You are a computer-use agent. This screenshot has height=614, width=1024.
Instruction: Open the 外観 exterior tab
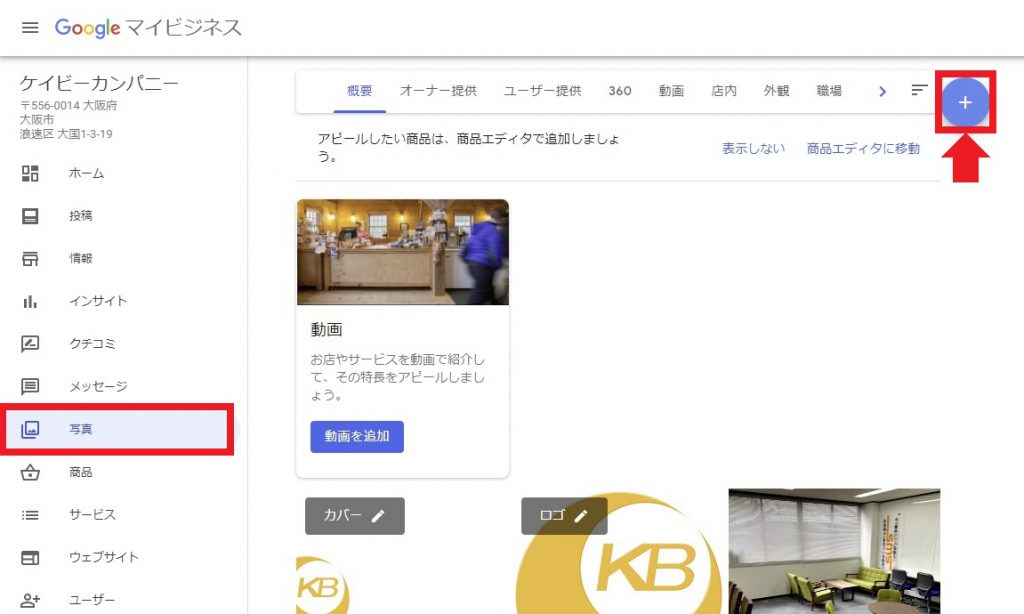[776, 91]
